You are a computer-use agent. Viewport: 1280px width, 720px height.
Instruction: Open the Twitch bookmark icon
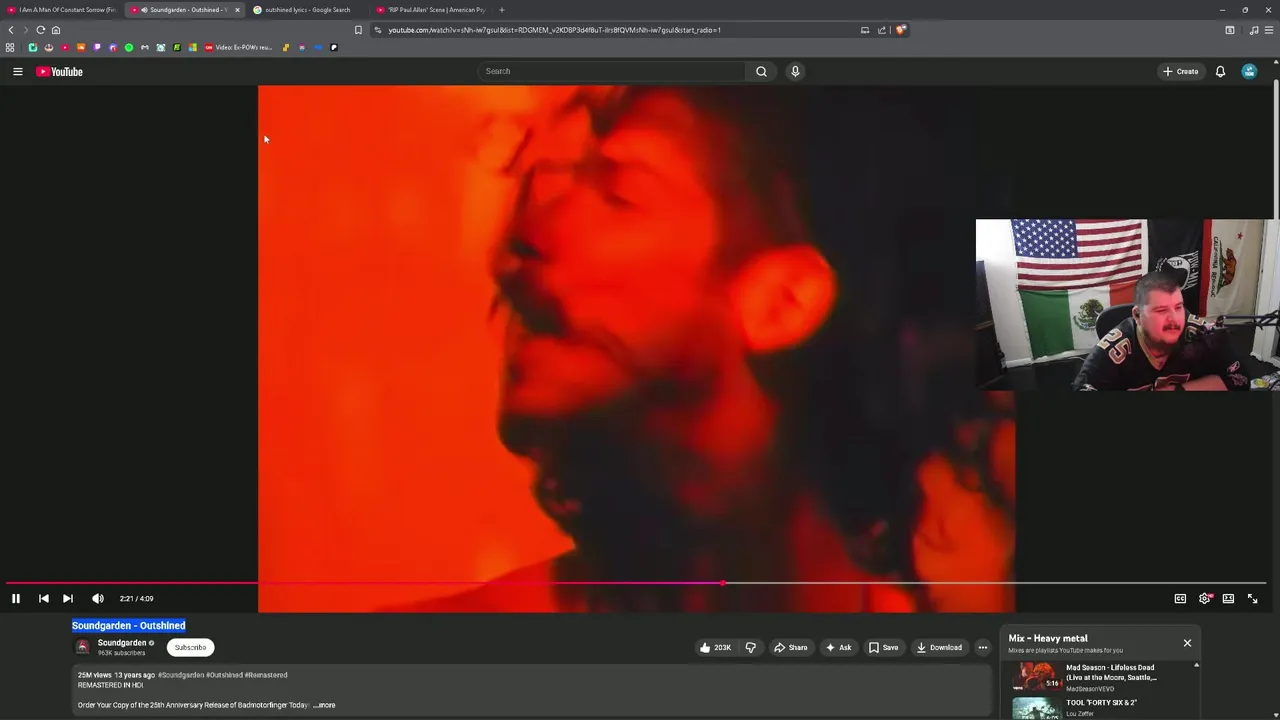point(97,47)
